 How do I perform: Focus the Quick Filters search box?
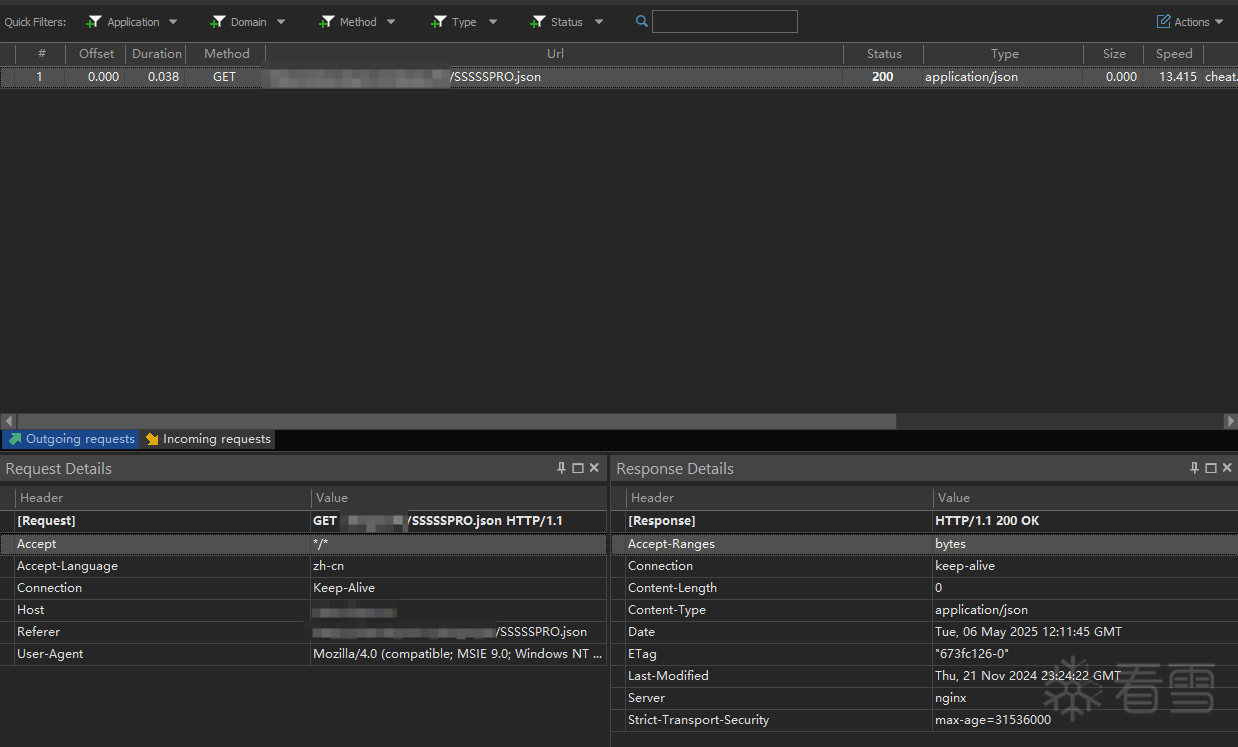tap(725, 21)
